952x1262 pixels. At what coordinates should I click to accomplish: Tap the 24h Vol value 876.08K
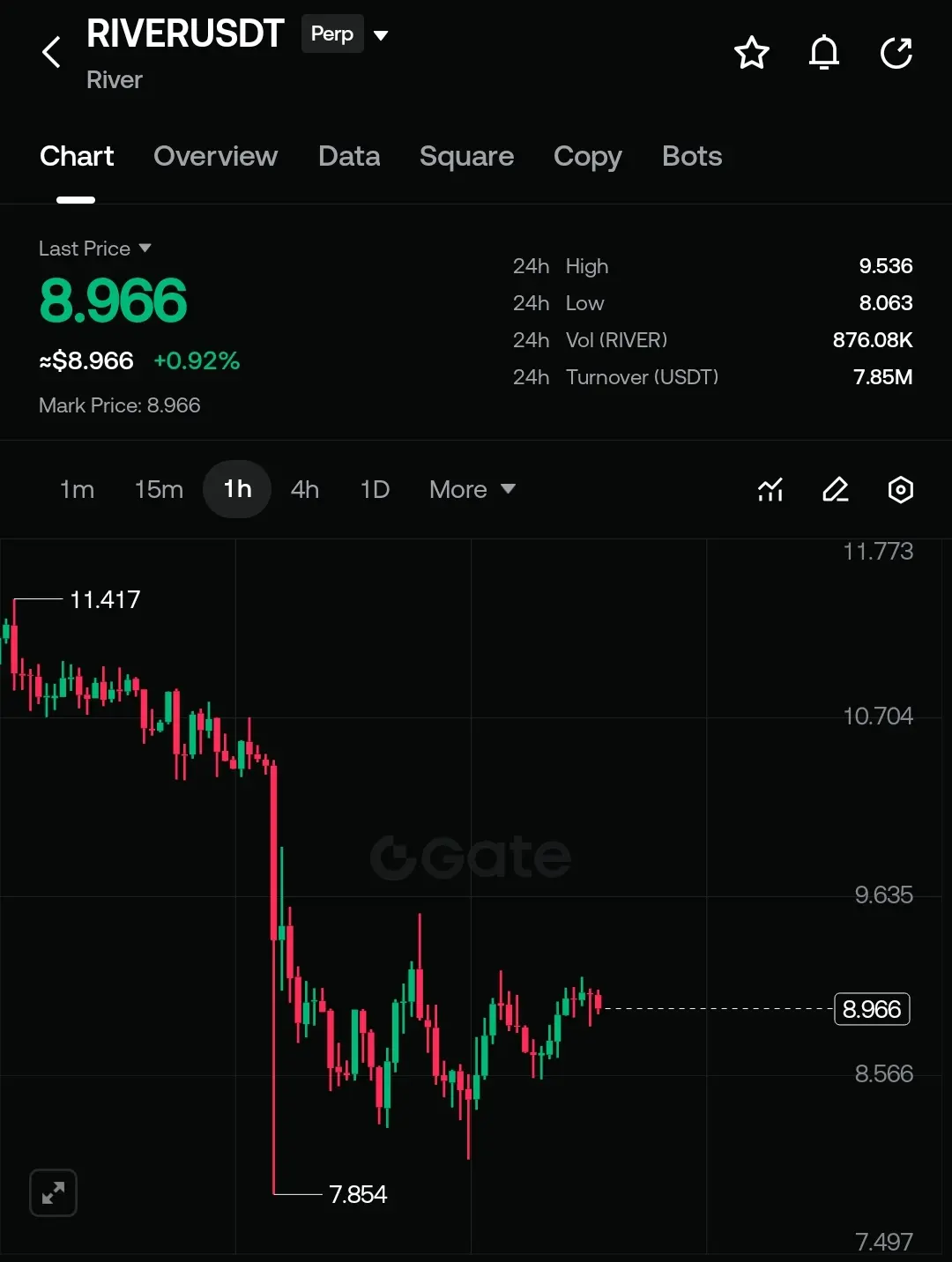pos(873,340)
